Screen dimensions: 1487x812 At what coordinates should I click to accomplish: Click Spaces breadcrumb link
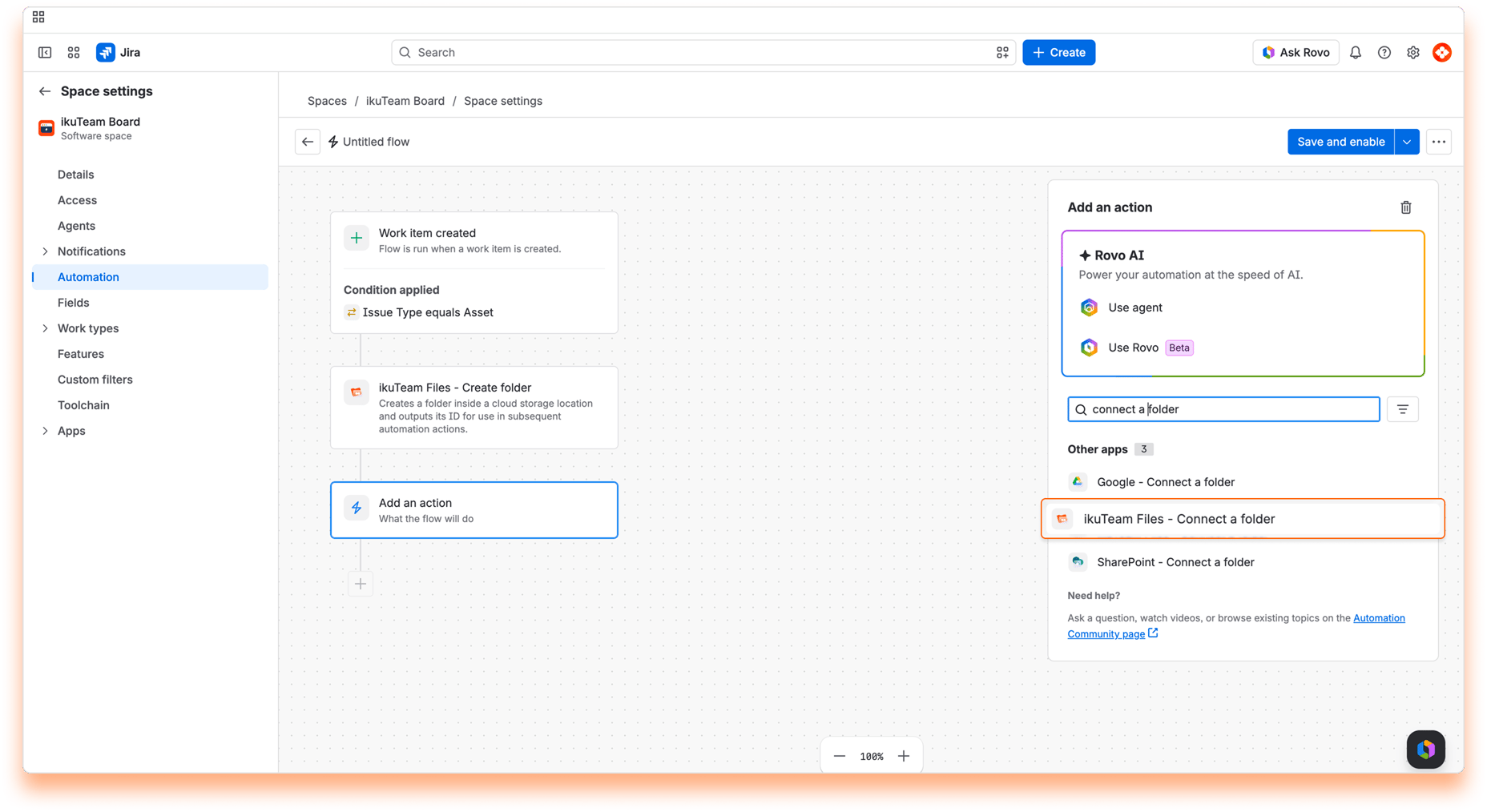click(327, 101)
